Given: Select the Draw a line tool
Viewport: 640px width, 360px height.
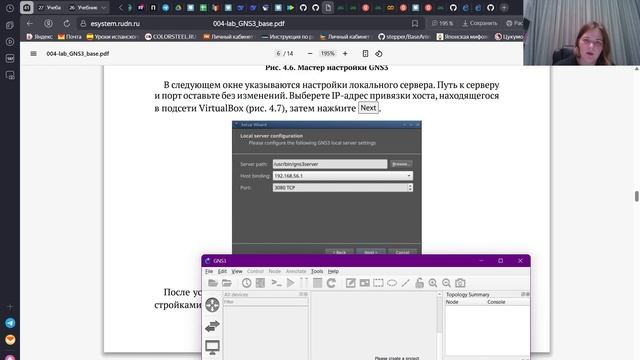Looking at the screenshot, I should coord(405,283).
